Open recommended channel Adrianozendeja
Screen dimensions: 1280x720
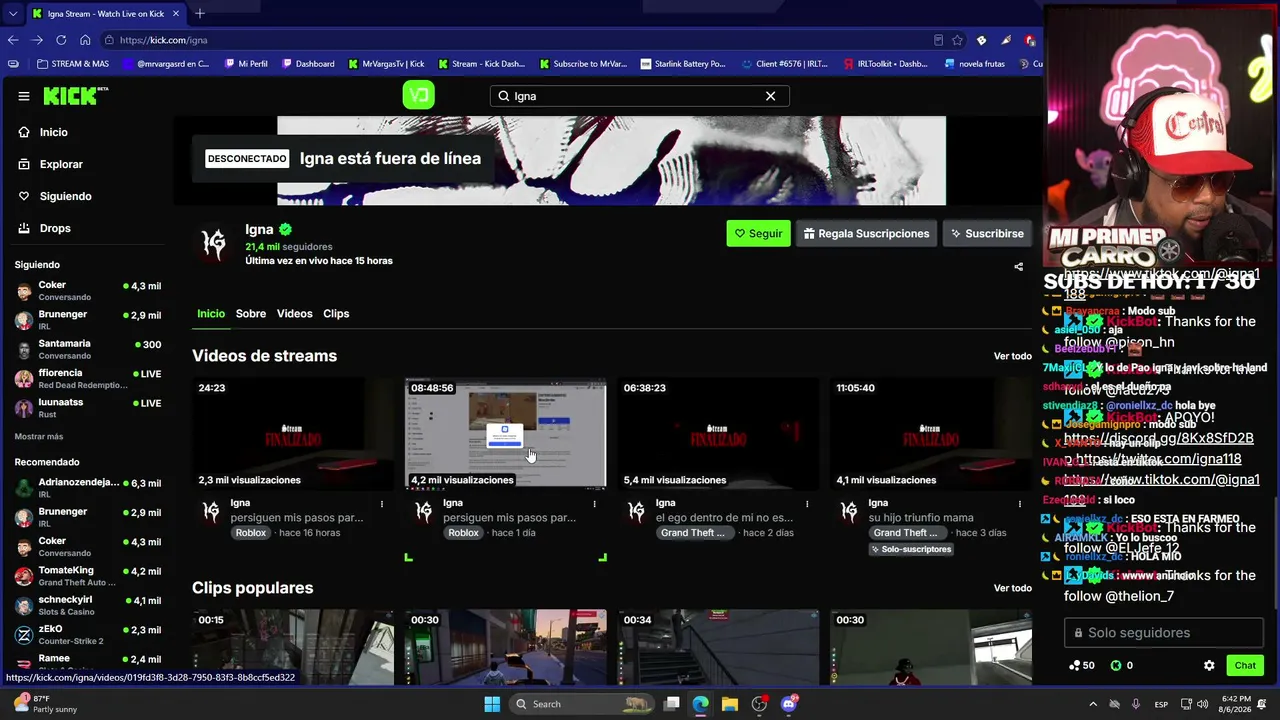[x=87, y=488]
